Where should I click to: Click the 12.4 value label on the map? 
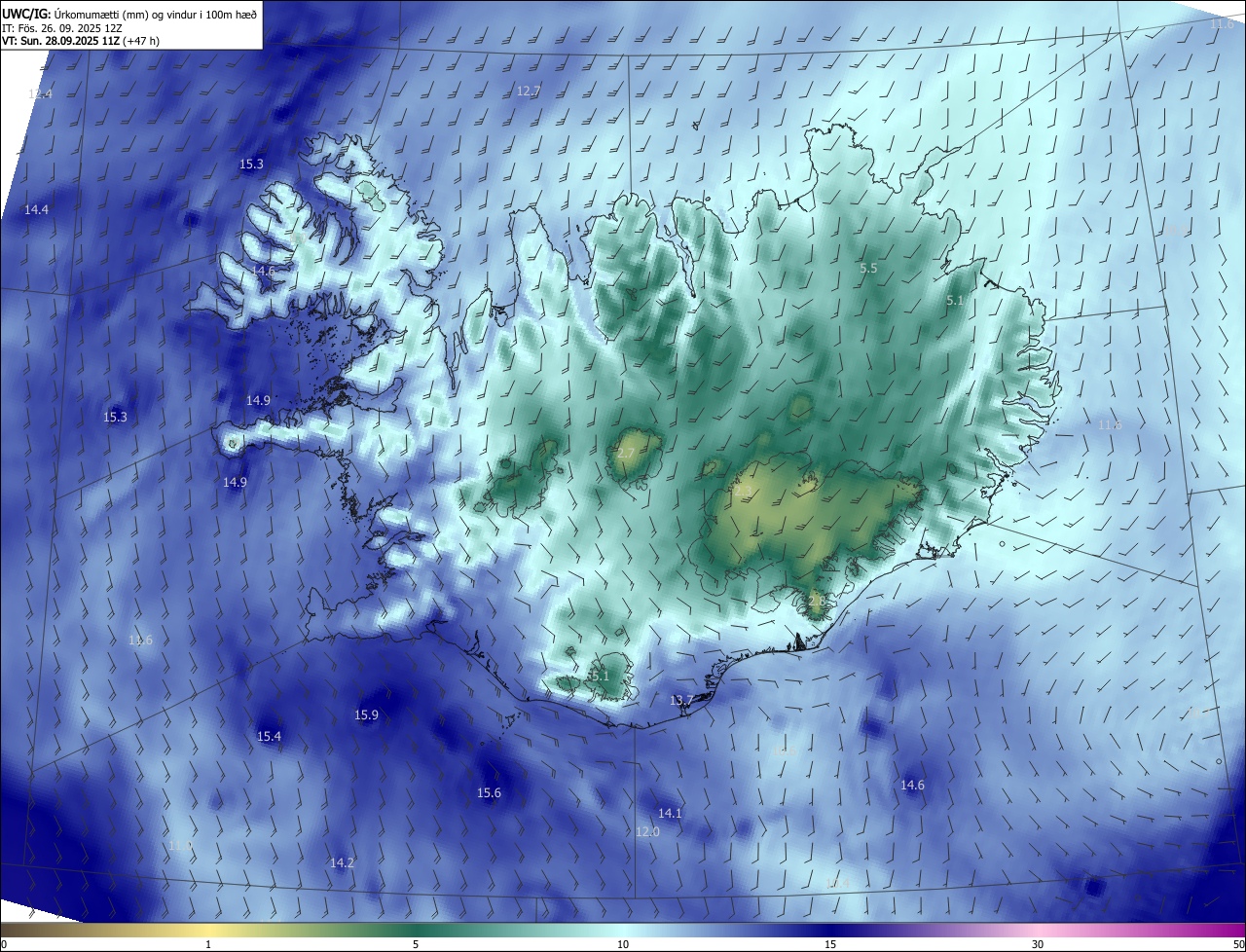click(40, 93)
